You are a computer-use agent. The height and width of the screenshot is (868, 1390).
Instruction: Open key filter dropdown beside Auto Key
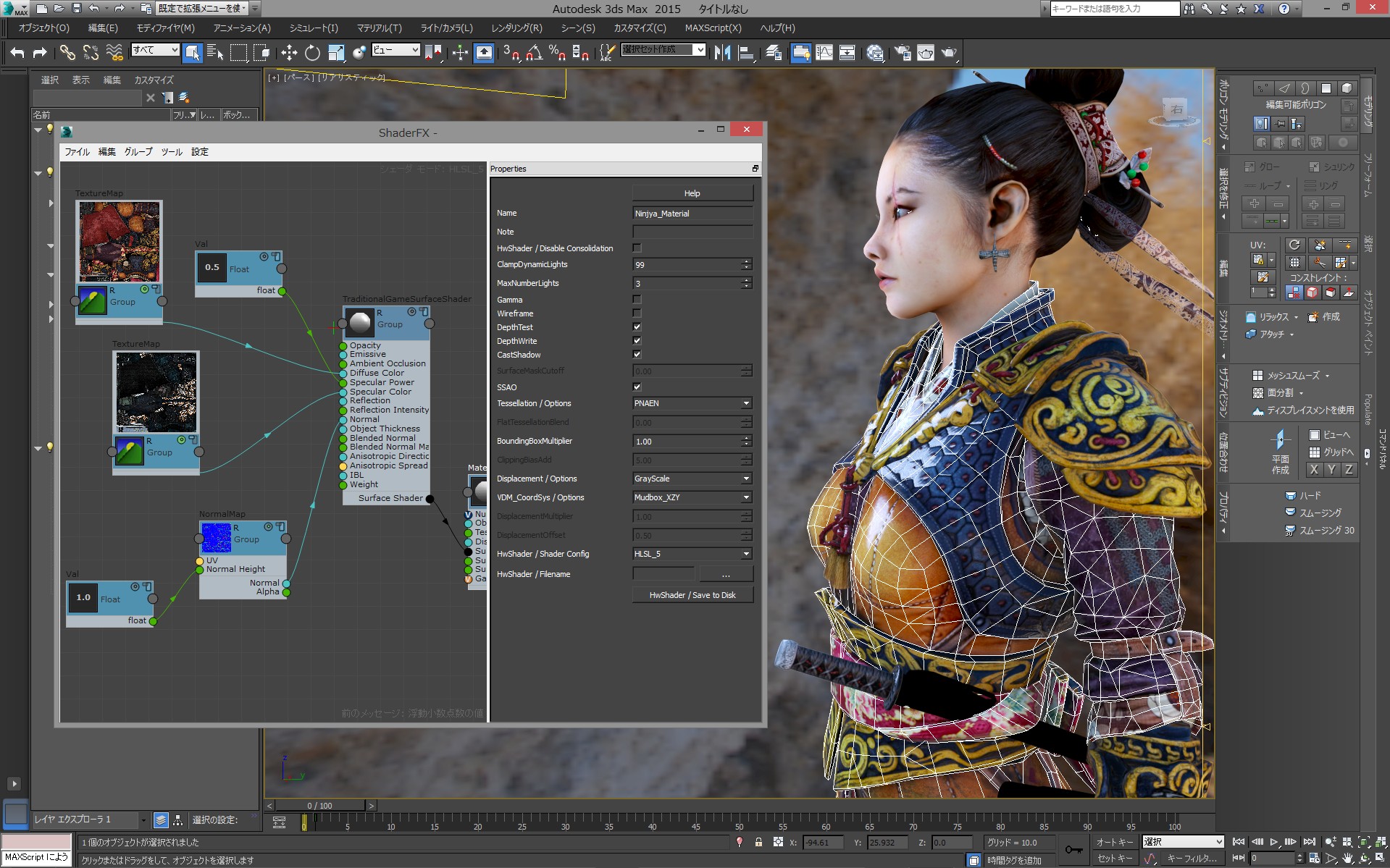pos(1183,842)
